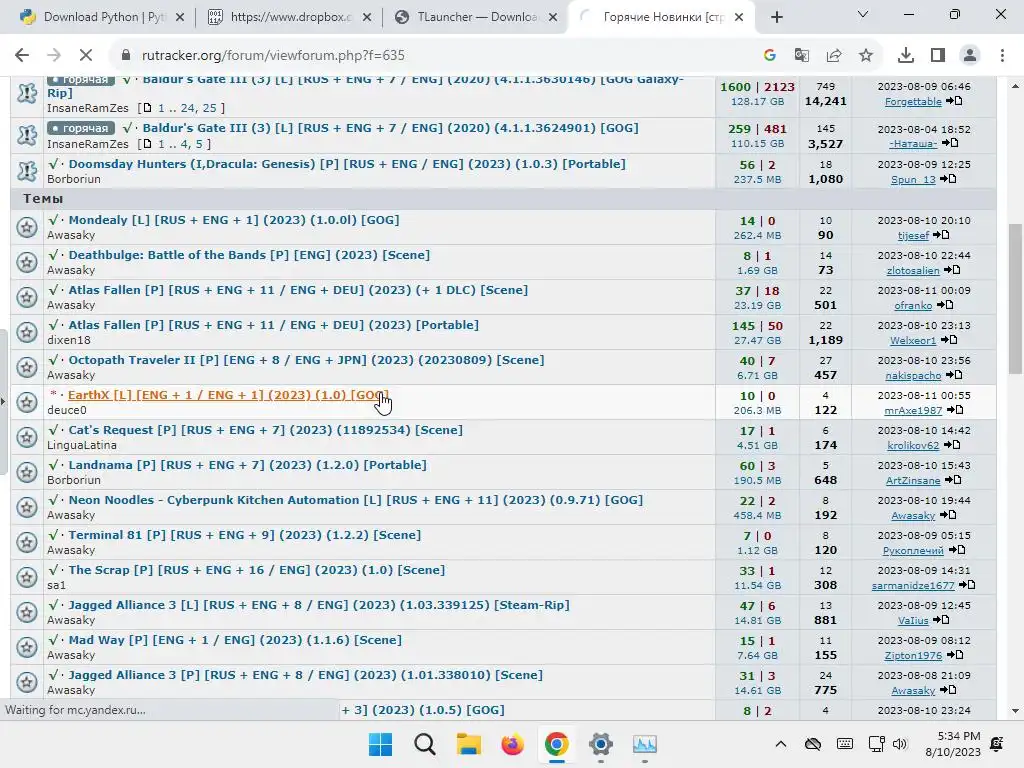Open Chrome downloads
Screen dimensions: 1024x768
click(906, 56)
